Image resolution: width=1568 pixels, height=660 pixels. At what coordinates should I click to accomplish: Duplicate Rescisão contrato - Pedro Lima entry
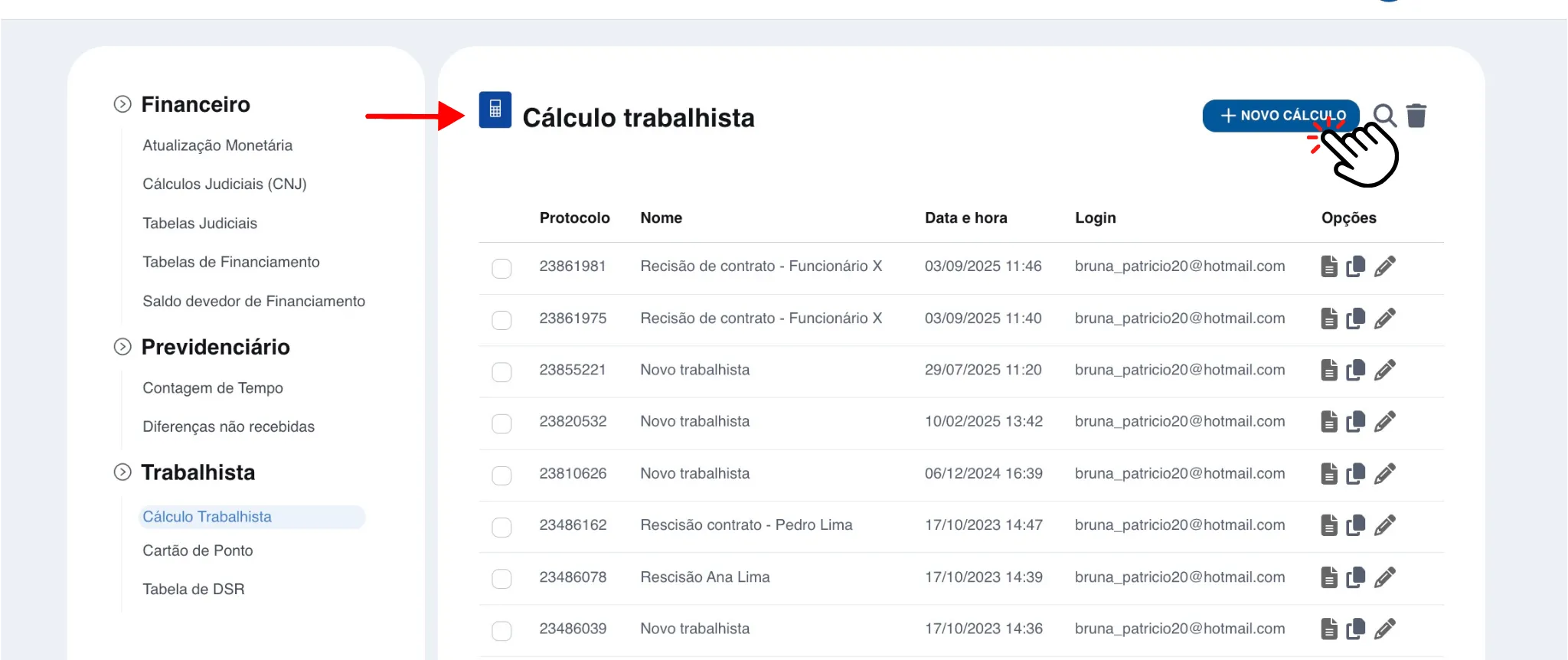click(1356, 525)
